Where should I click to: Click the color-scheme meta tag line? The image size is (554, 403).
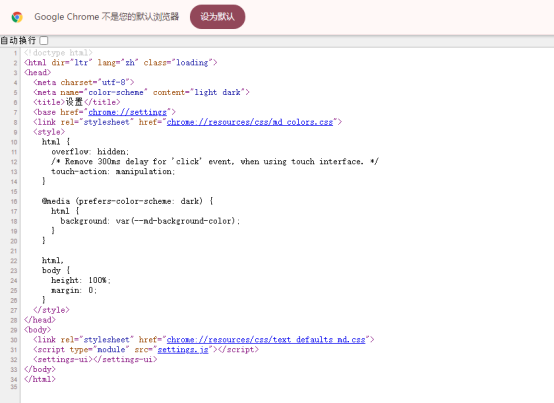pyautogui.click(x=141, y=92)
